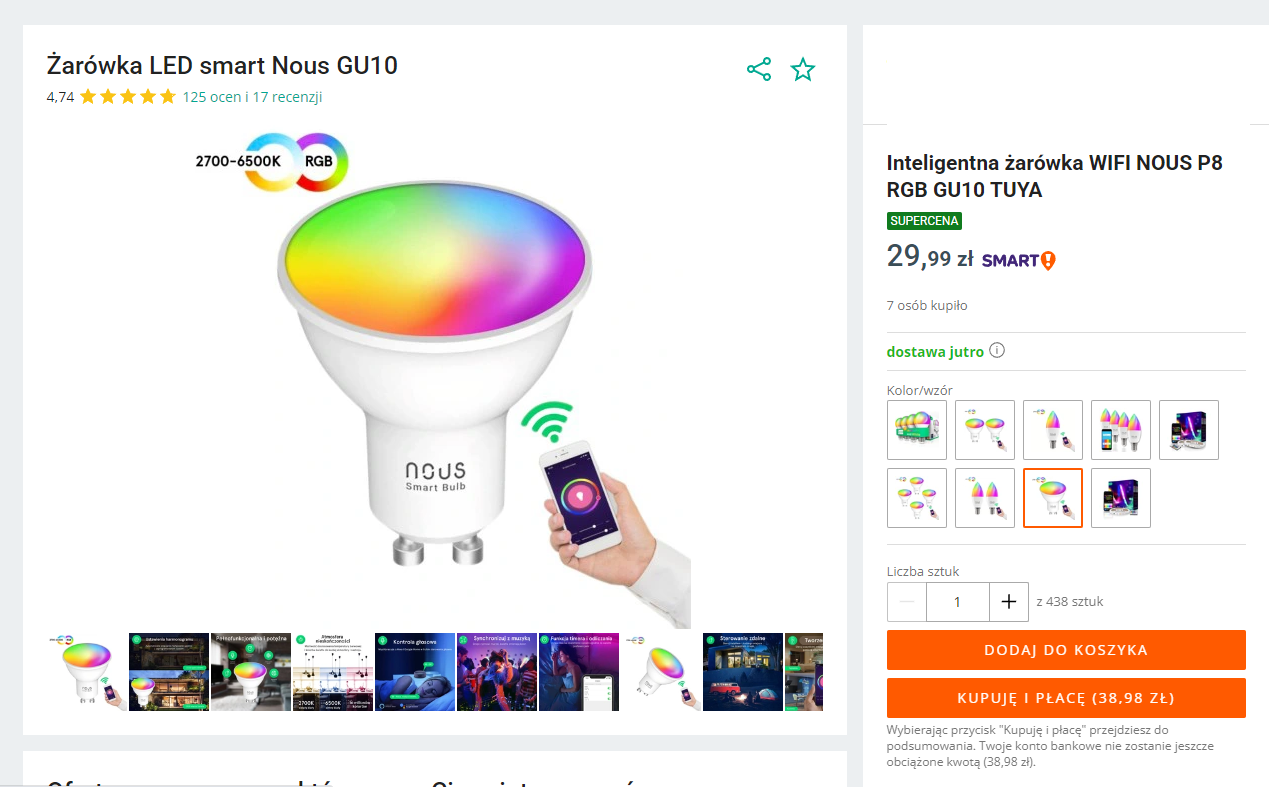The image size is (1269, 787).
Task: Select the four-pack candle bulbs variant
Action: point(1121,430)
